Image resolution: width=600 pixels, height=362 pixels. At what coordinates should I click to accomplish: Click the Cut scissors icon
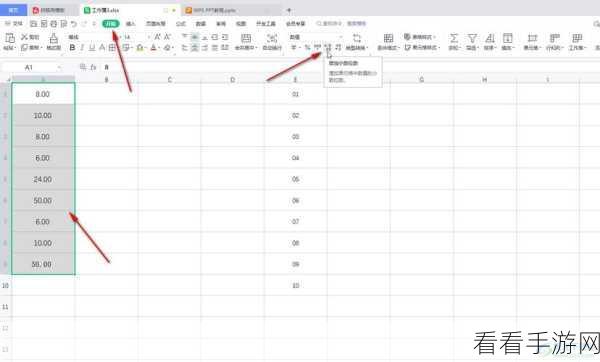[24, 37]
